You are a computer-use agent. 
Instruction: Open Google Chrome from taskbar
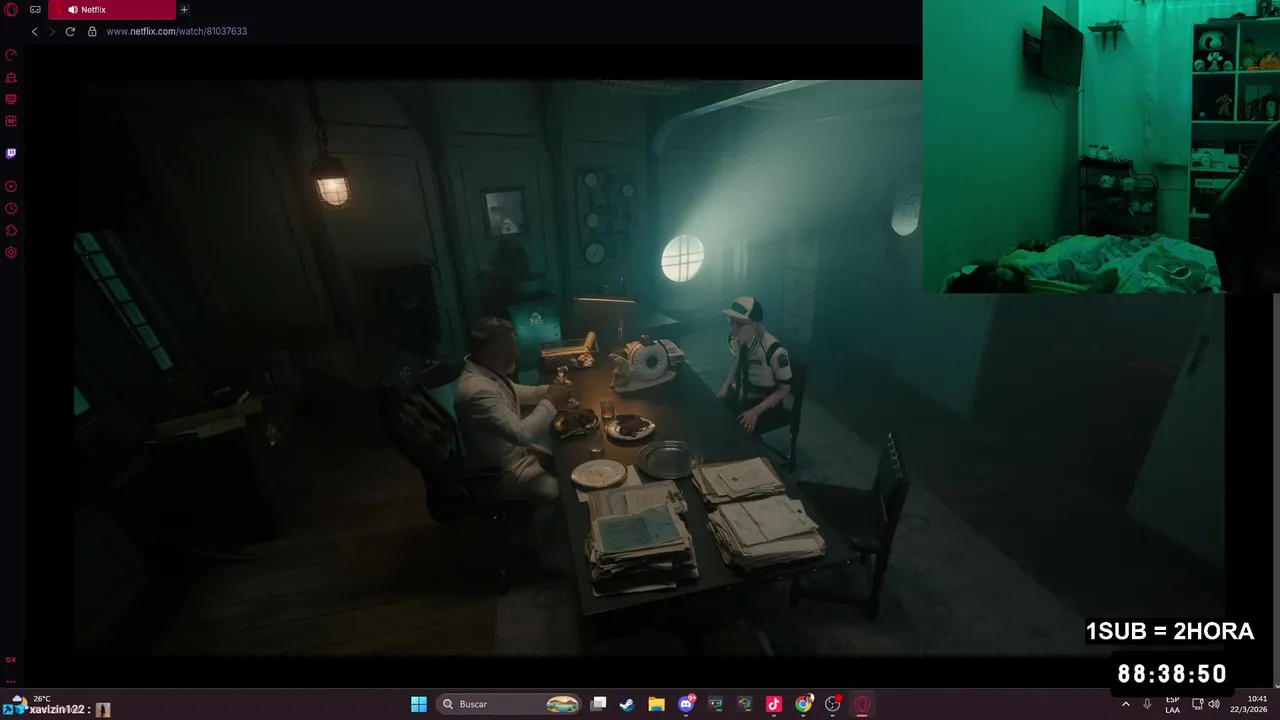click(803, 704)
